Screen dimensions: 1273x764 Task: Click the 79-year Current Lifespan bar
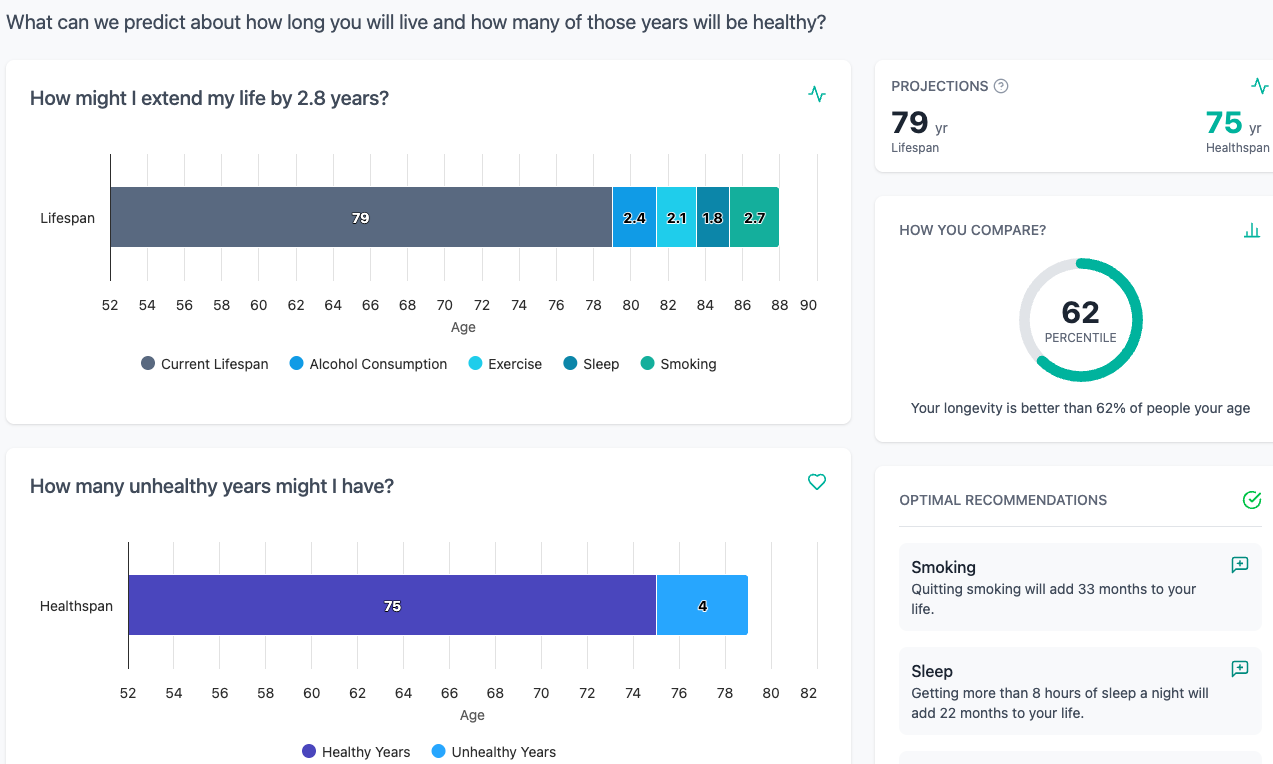coord(360,217)
